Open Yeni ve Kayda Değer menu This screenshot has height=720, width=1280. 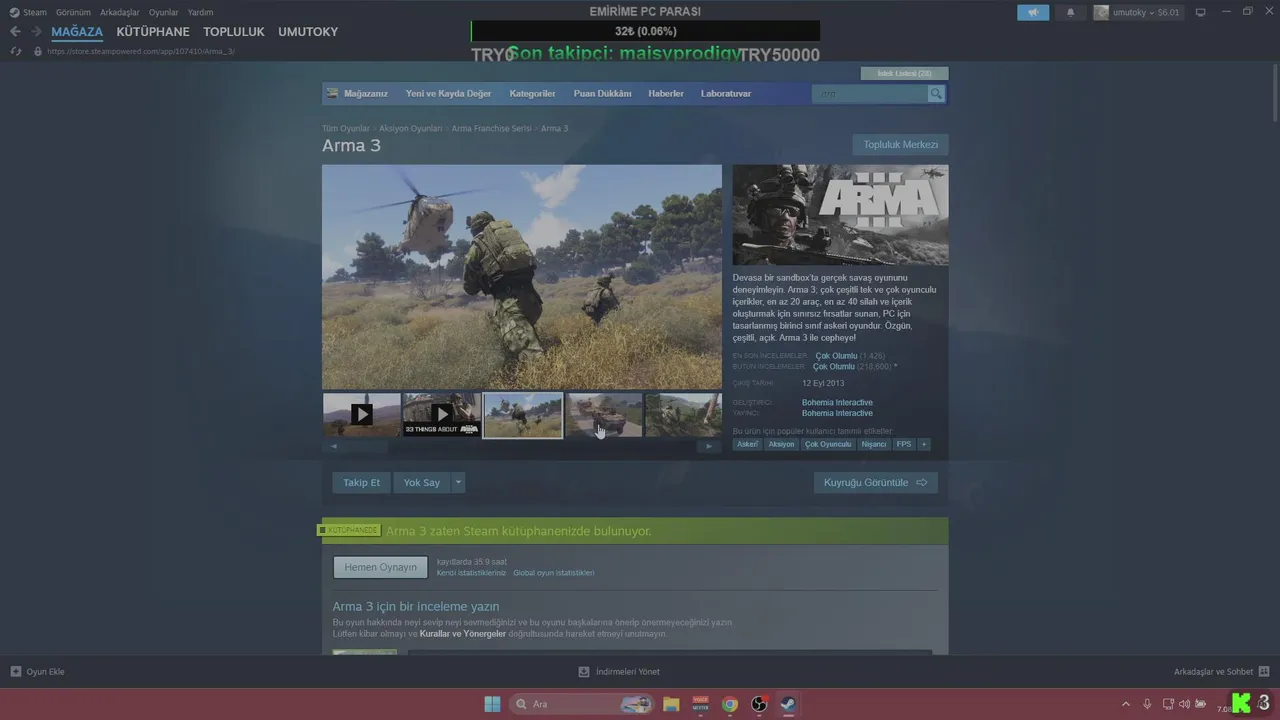[x=448, y=93]
